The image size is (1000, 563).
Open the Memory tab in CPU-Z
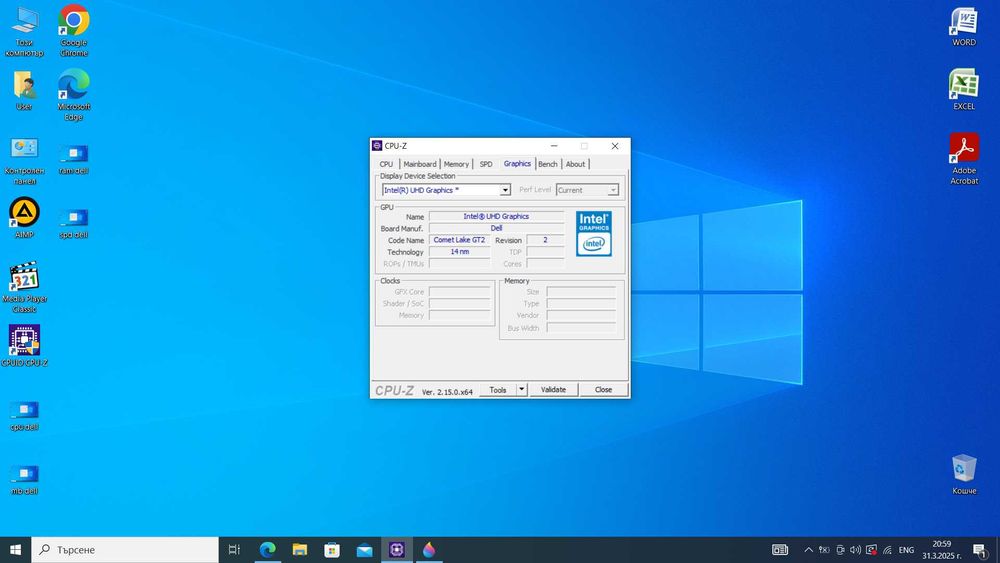tap(456, 164)
